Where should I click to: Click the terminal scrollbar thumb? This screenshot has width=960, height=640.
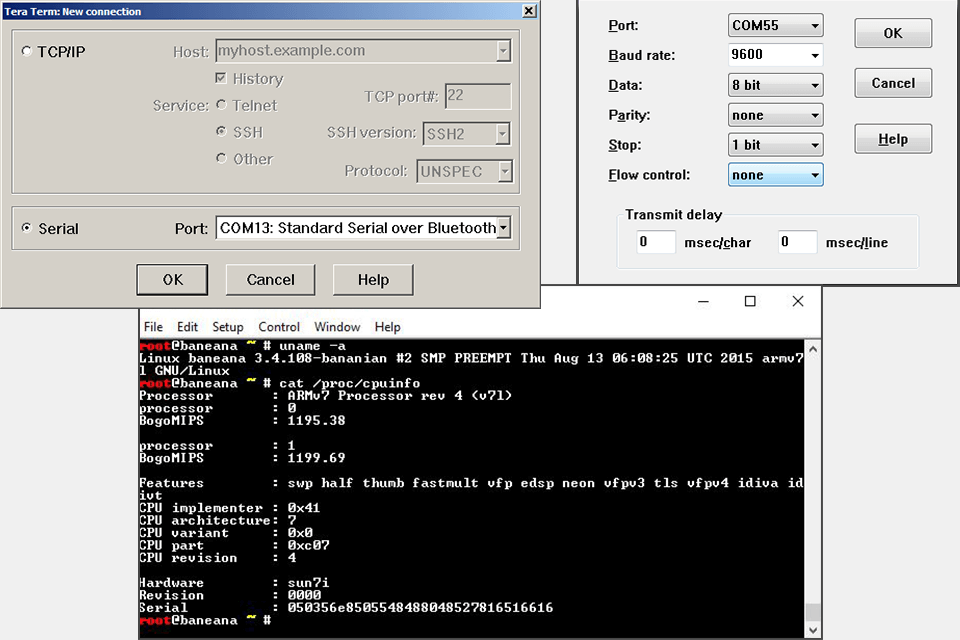click(813, 612)
